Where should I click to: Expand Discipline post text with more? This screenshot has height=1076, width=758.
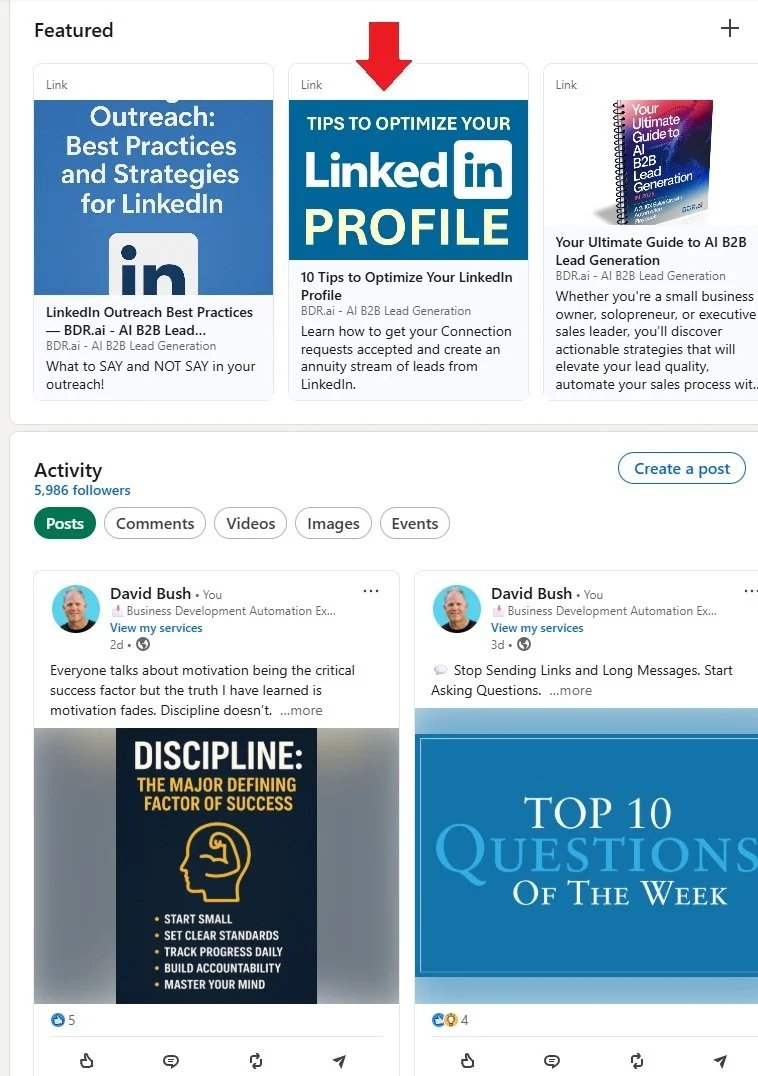(x=301, y=710)
